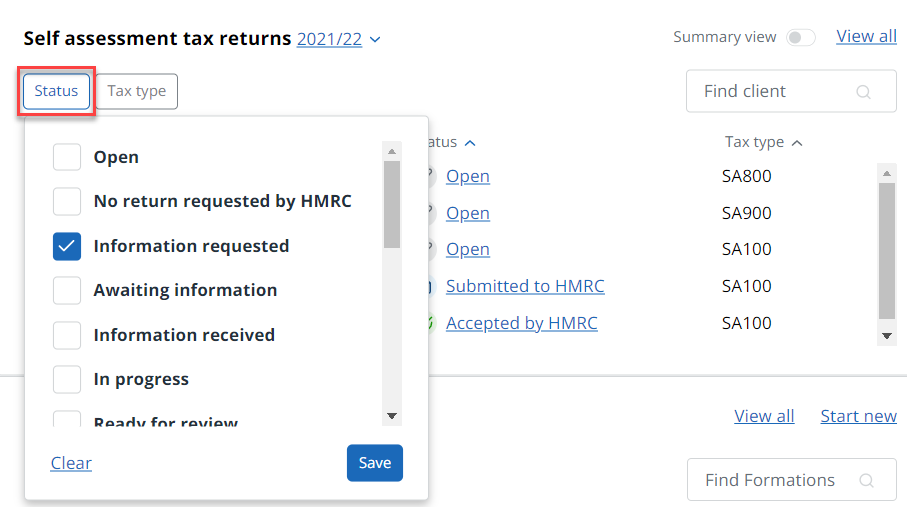Click search icon in Find Formations field

pos(865,481)
